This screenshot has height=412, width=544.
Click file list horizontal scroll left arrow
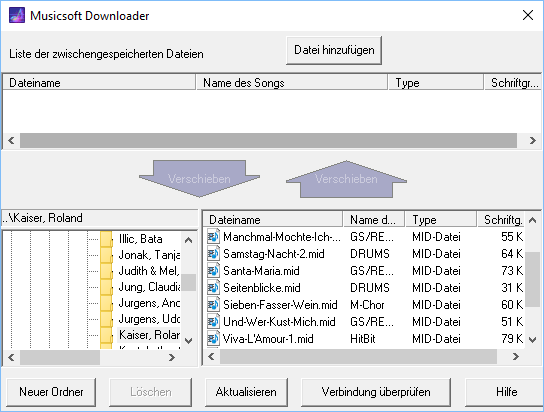(x=211, y=356)
